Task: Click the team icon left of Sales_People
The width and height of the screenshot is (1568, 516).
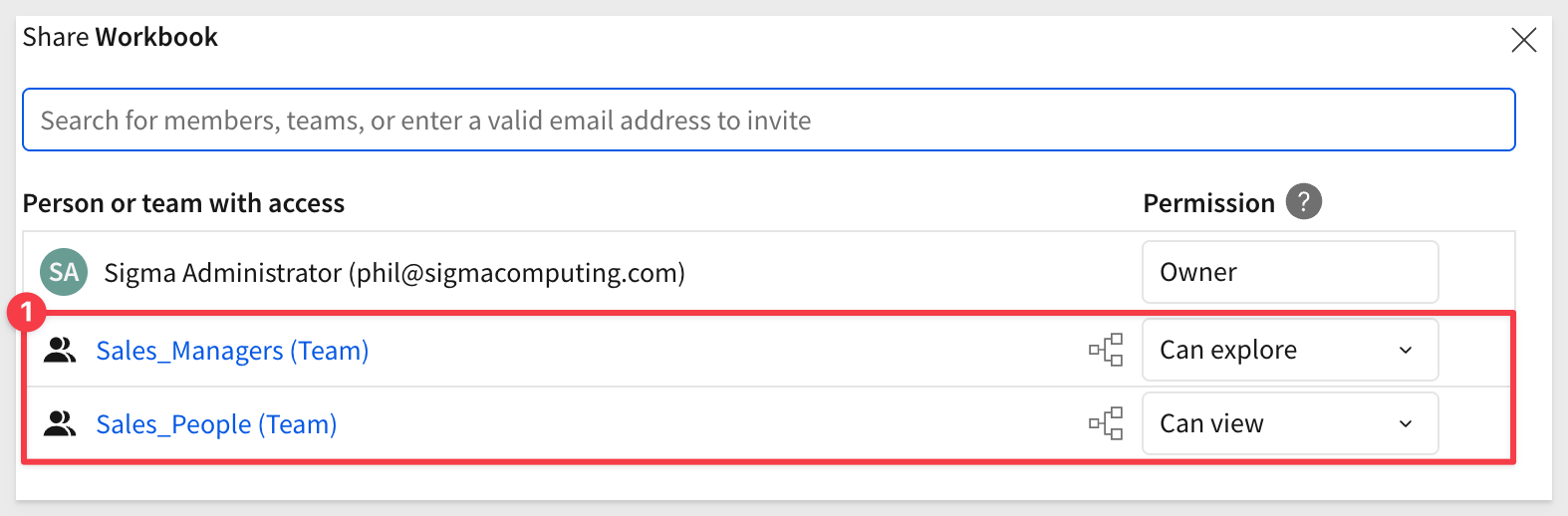Action: coord(60,424)
